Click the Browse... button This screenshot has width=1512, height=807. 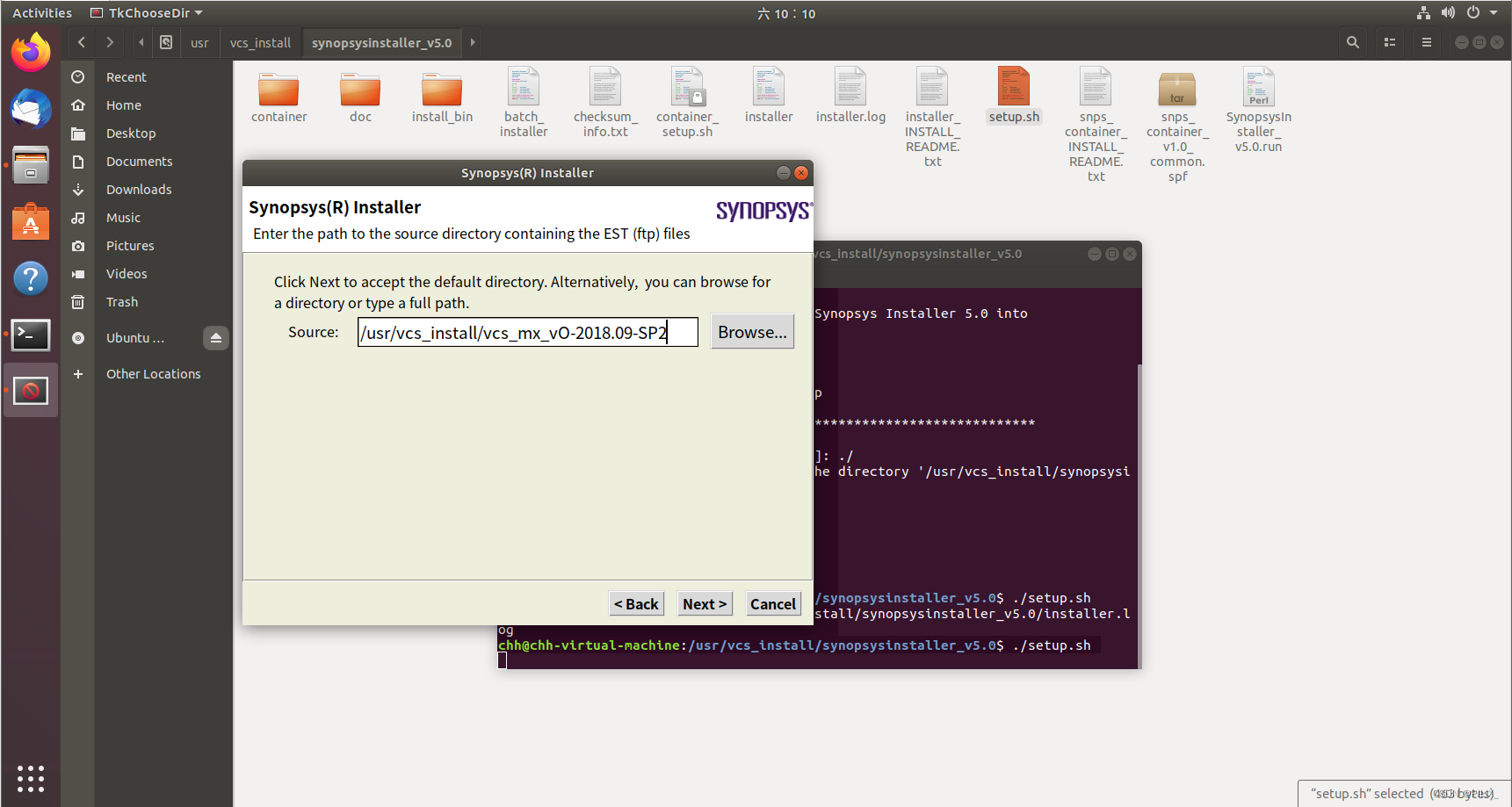pos(752,332)
